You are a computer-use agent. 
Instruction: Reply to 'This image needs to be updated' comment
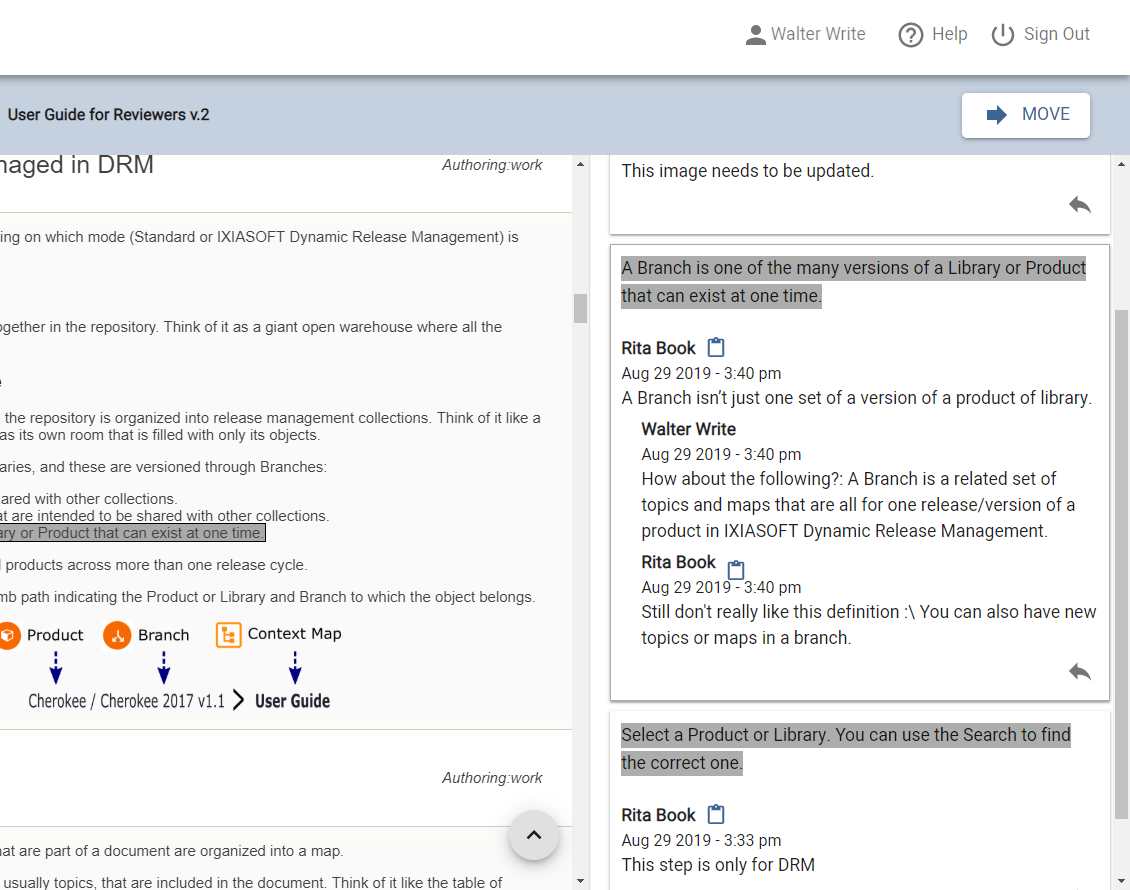1080,205
